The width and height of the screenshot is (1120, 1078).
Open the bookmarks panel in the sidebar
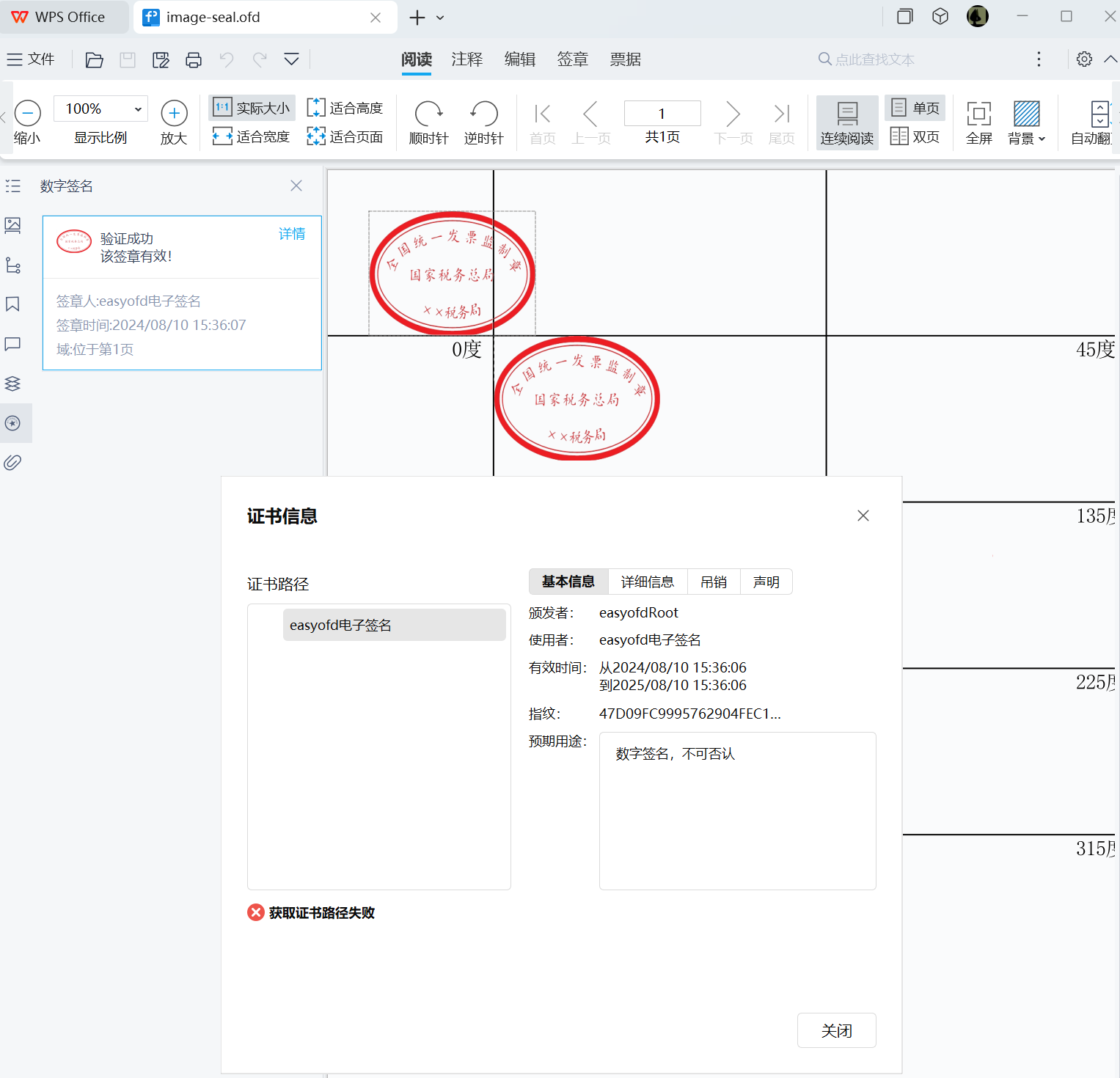pos(12,304)
